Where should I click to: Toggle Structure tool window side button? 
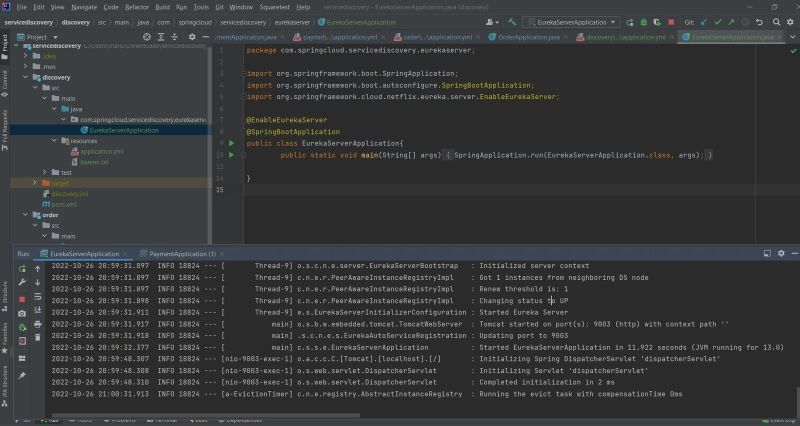[5, 296]
